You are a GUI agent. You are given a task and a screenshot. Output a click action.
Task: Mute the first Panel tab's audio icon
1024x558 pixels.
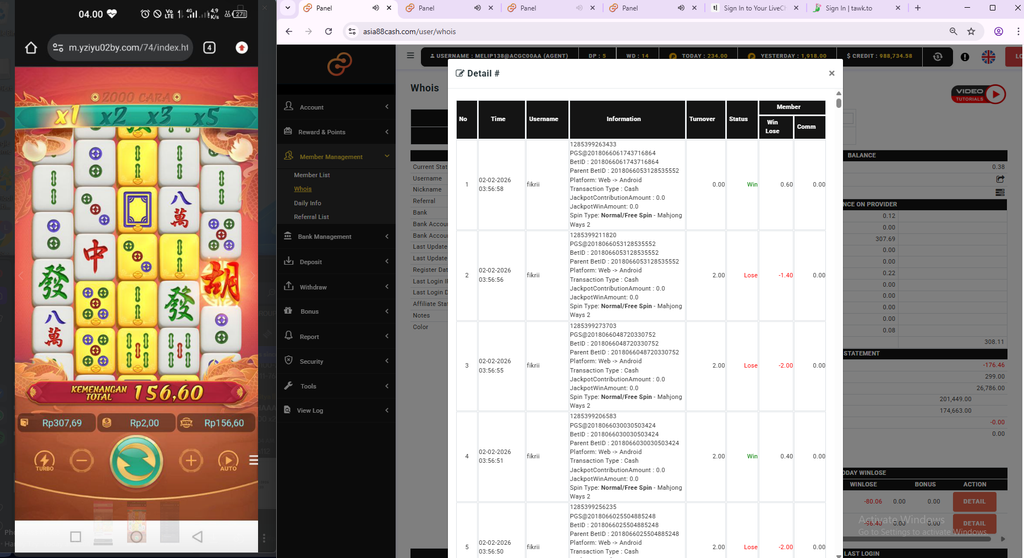[x=376, y=8]
